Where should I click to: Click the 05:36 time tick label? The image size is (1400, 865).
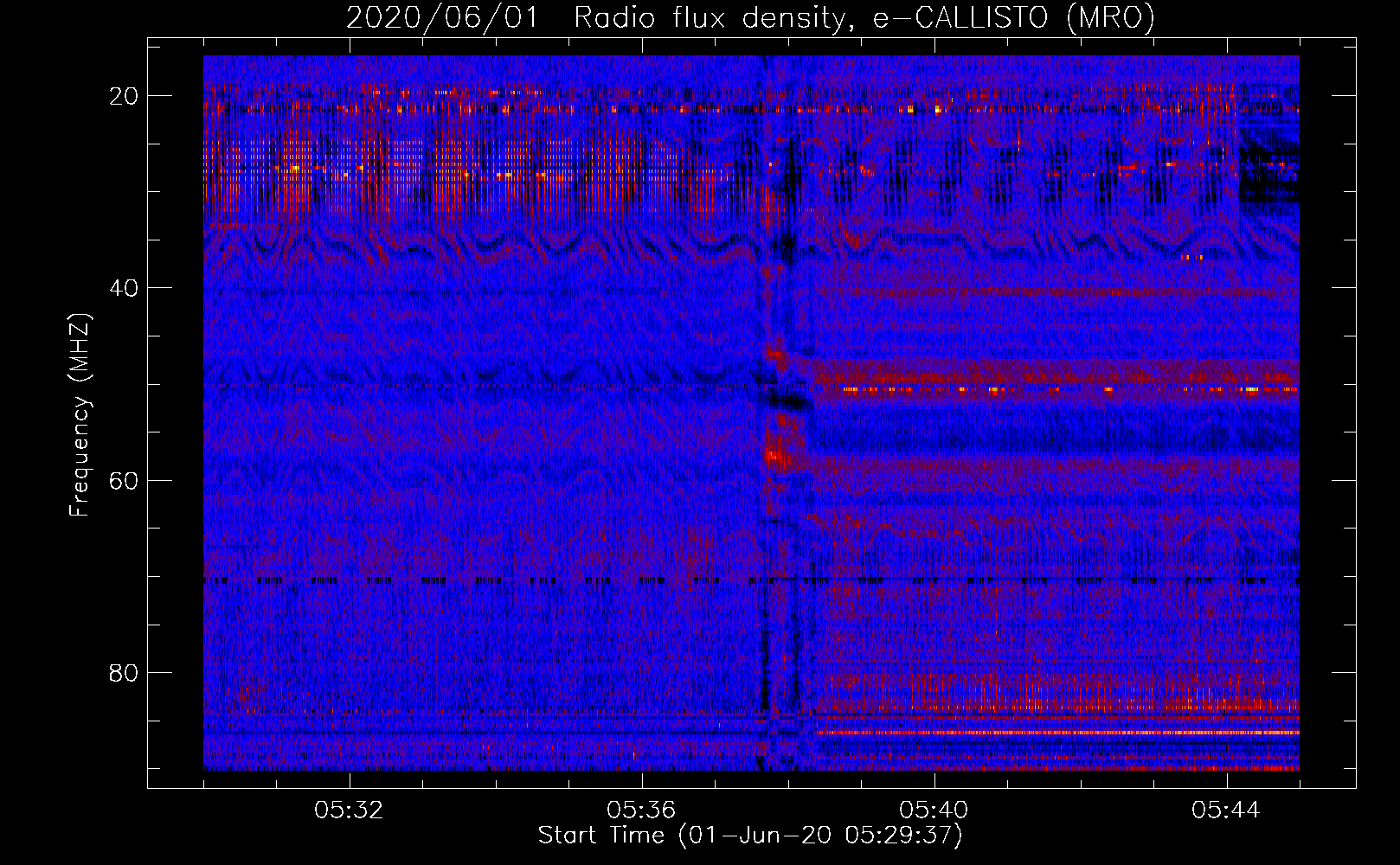[x=641, y=811]
